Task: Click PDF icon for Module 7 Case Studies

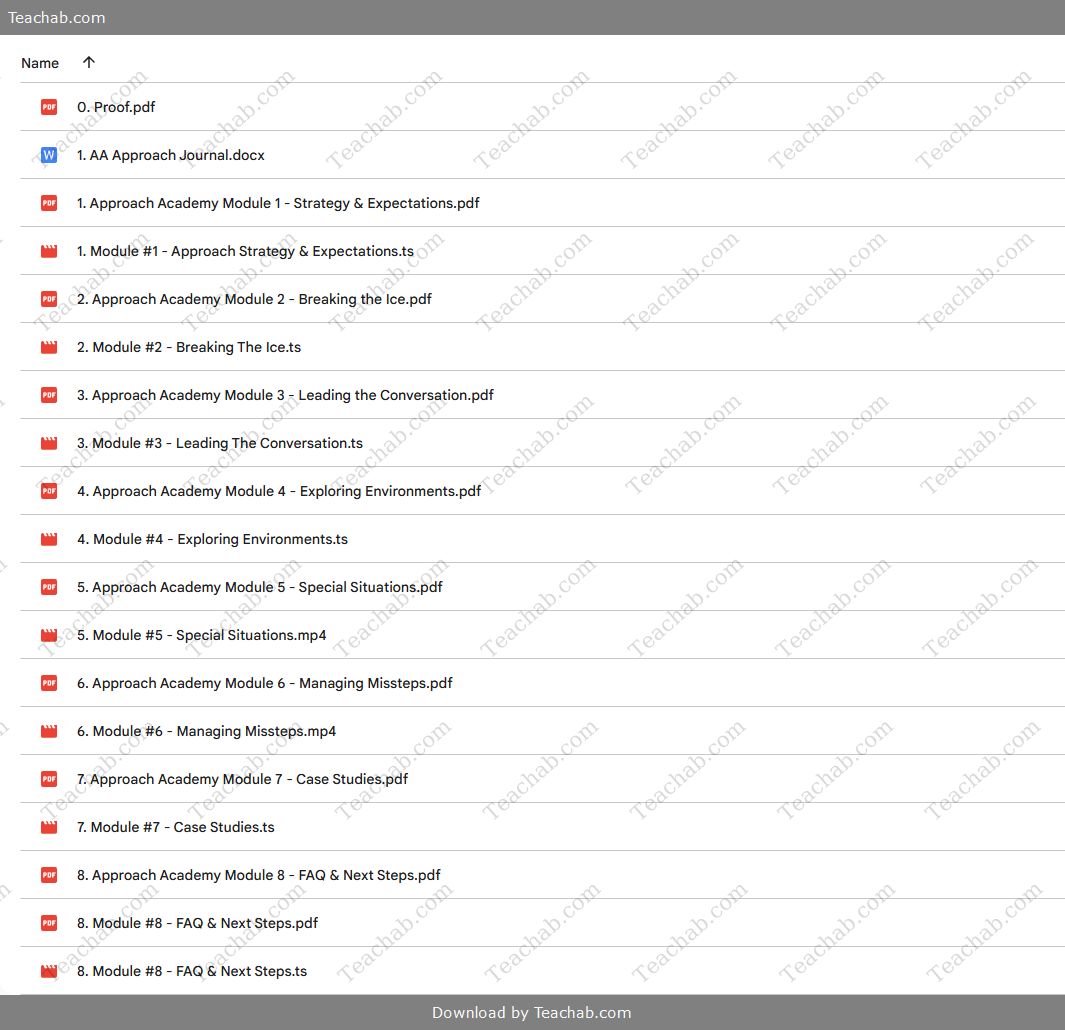Action: [49, 779]
